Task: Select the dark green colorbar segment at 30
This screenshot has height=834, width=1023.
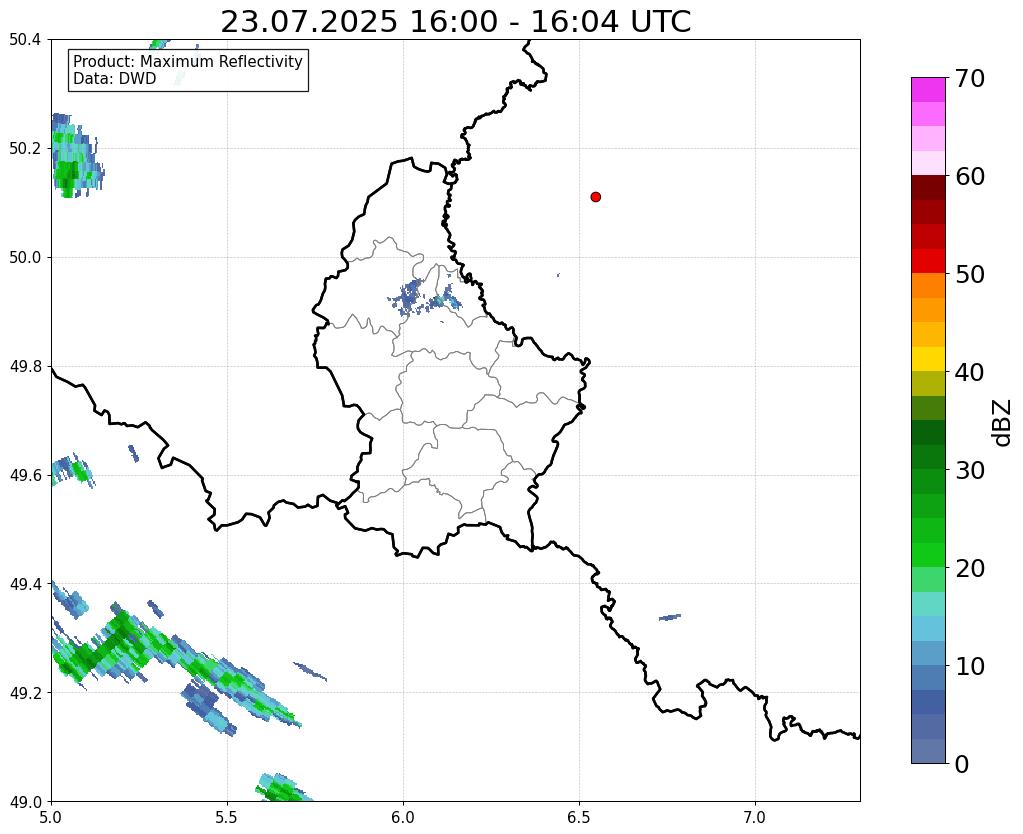Action: [928, 457]
